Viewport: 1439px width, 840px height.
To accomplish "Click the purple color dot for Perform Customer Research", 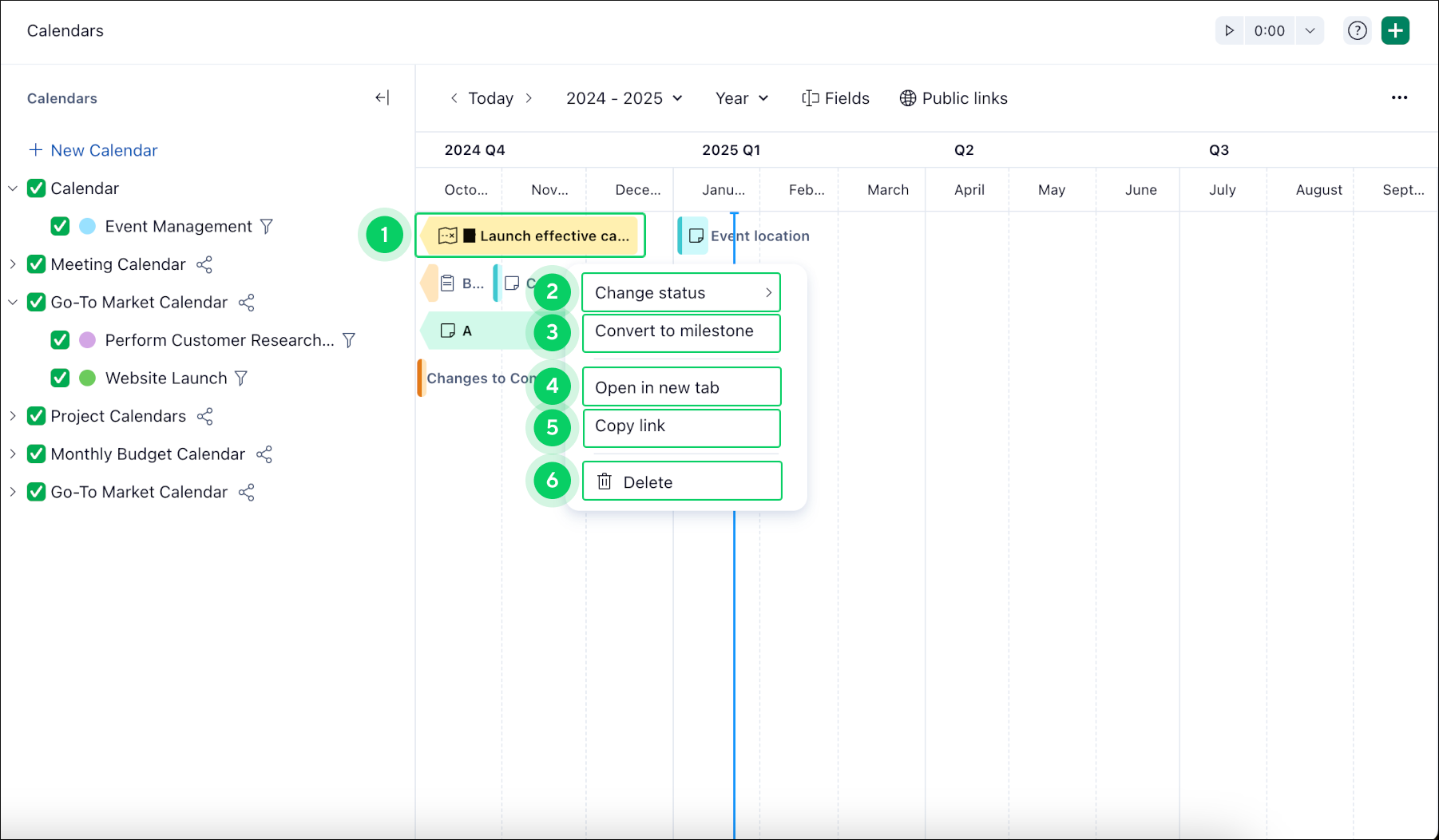I will (87, 339).
